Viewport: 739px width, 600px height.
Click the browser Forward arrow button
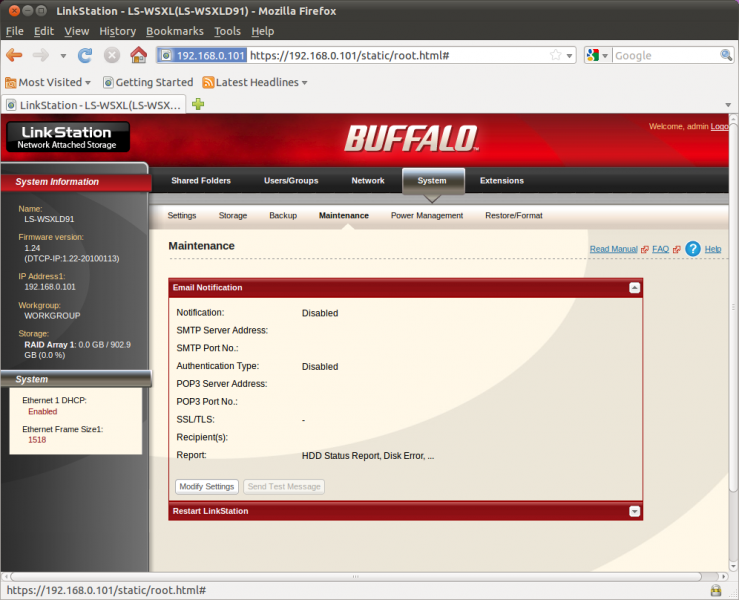click(41, 56)
